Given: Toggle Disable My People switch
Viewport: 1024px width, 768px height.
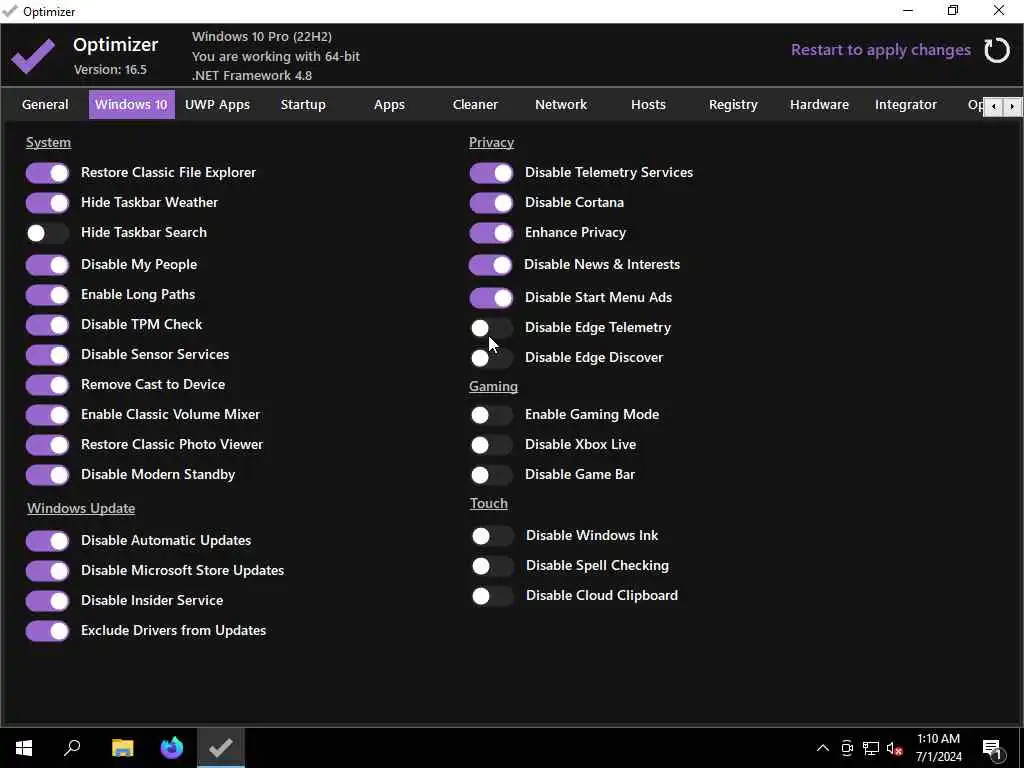Looking at the screenshot, I should 48,265.
